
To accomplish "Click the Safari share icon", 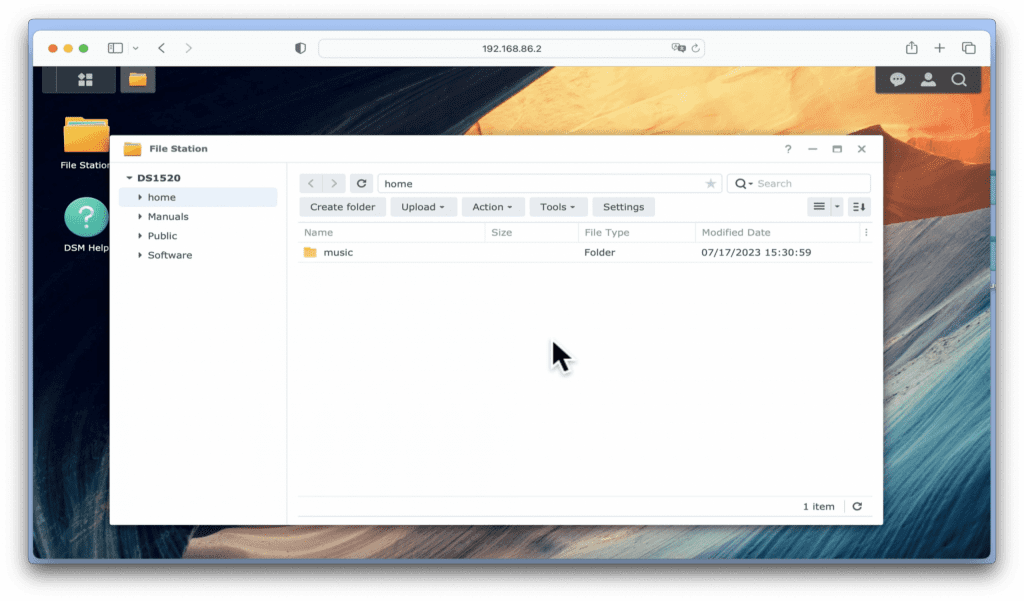I will point(912,48).
